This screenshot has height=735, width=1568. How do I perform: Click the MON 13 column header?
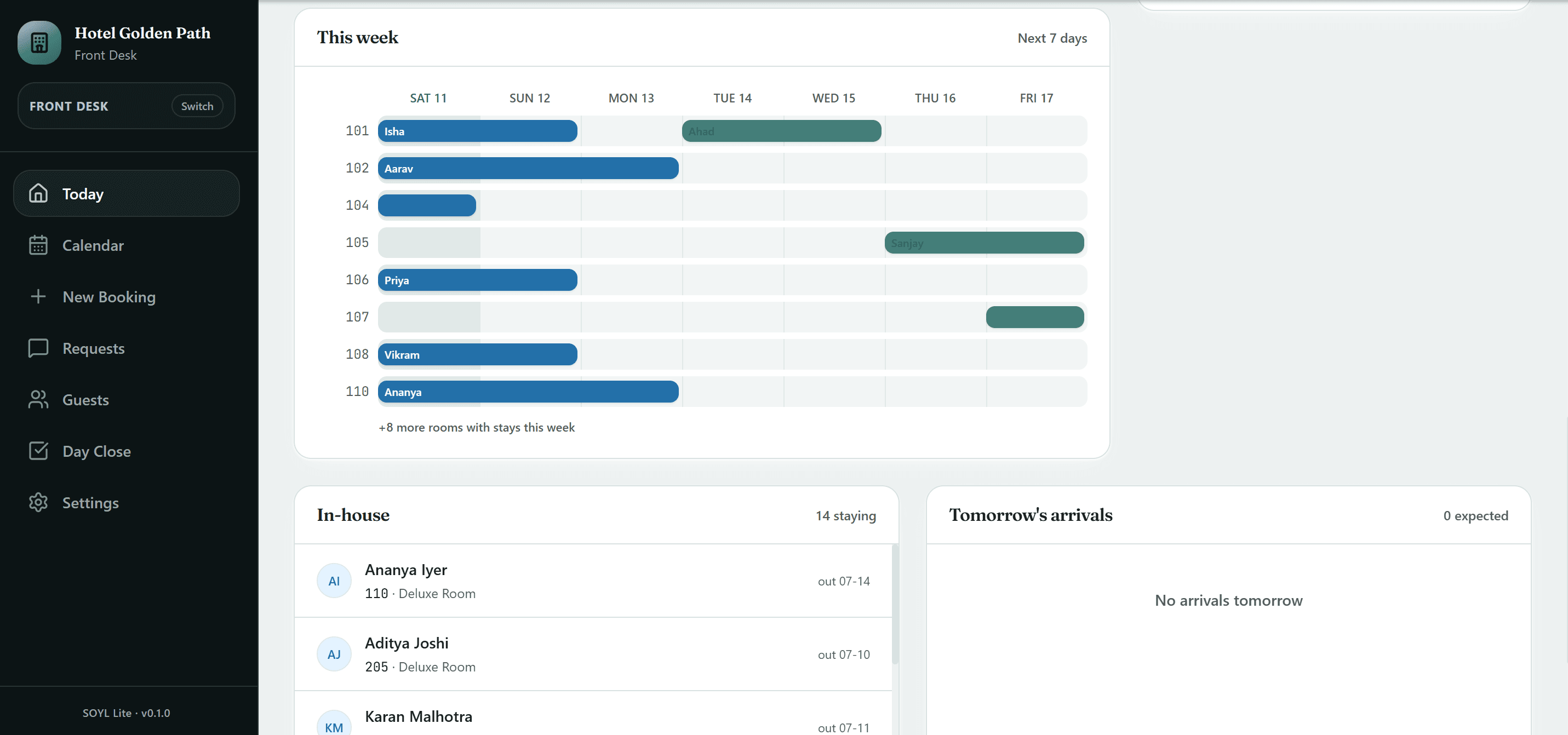click(x=631, y=98)
